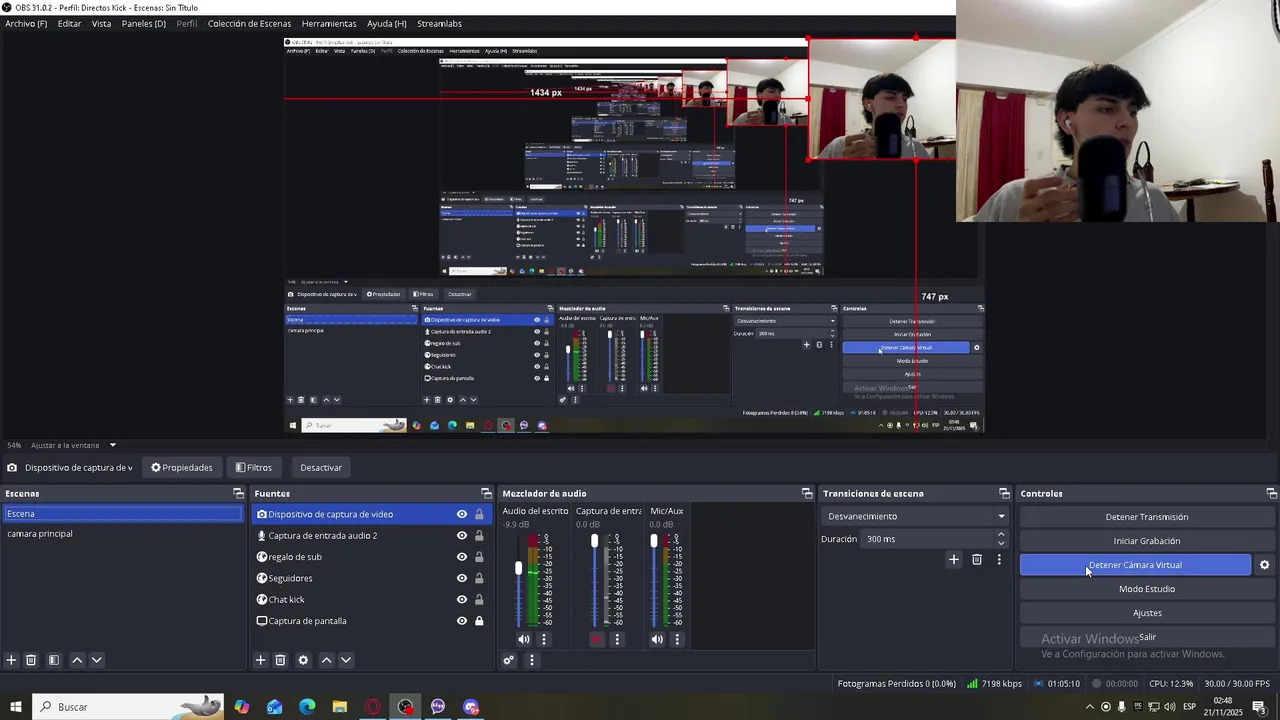Unlock the Captura de pantalla source
Image resolution: width=1280 pixels, height=720 pixels.
tap(479, 621)
